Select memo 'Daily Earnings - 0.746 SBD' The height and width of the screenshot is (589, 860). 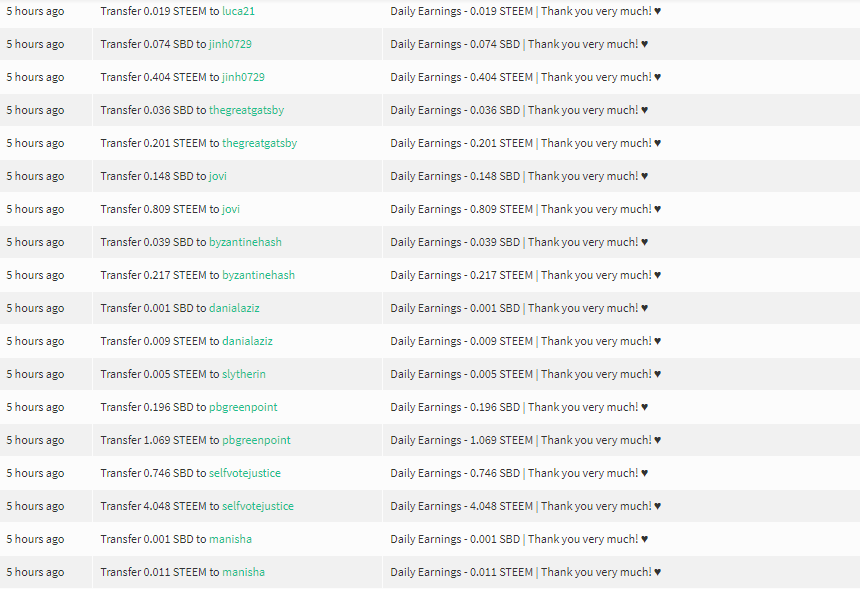(455, 473)
